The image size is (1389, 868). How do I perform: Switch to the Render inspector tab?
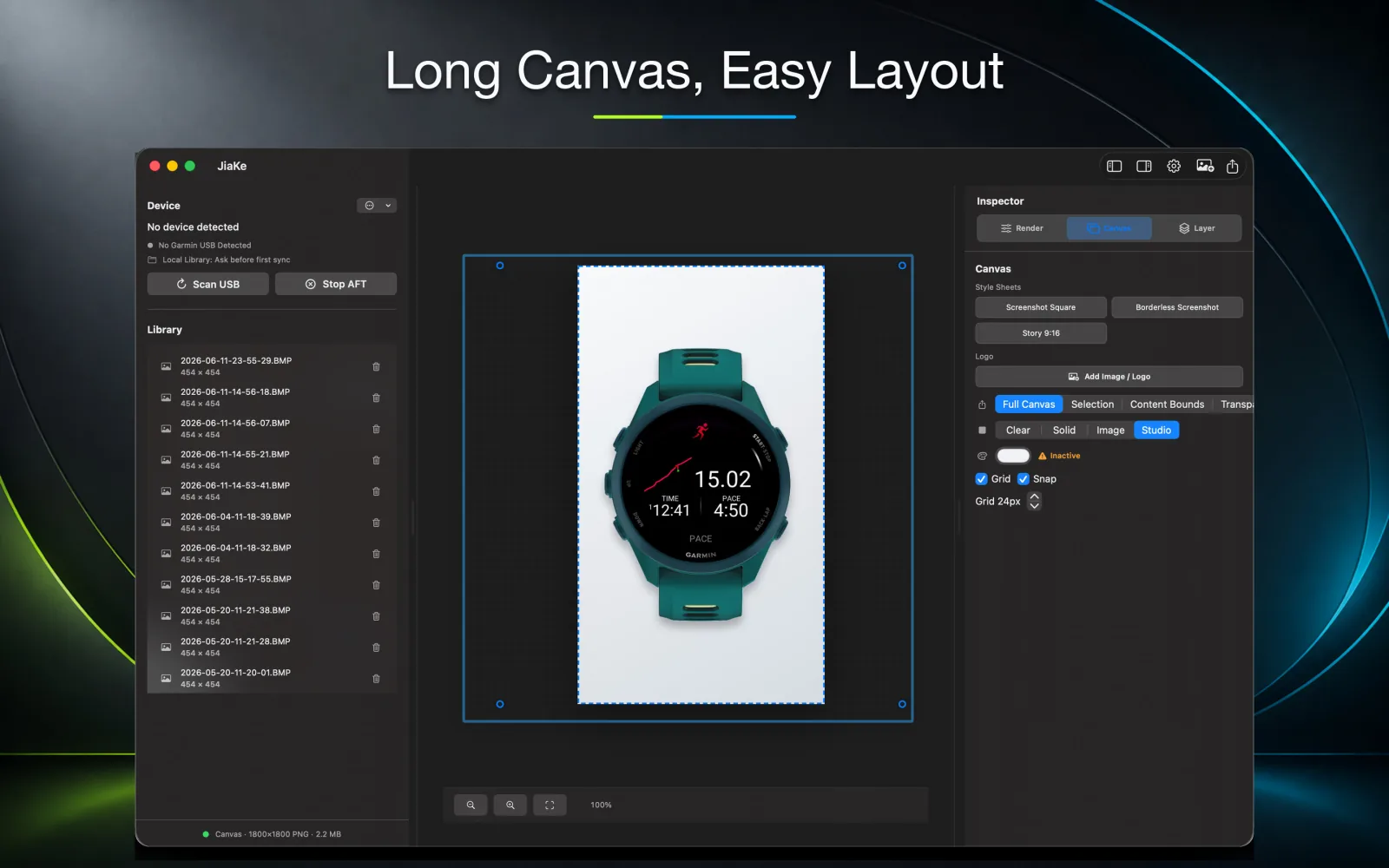click(1022, 228)
